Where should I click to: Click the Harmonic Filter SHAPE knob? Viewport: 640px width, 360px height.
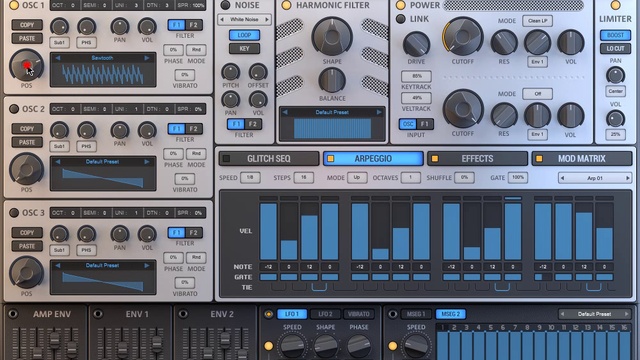pos(332,36)
